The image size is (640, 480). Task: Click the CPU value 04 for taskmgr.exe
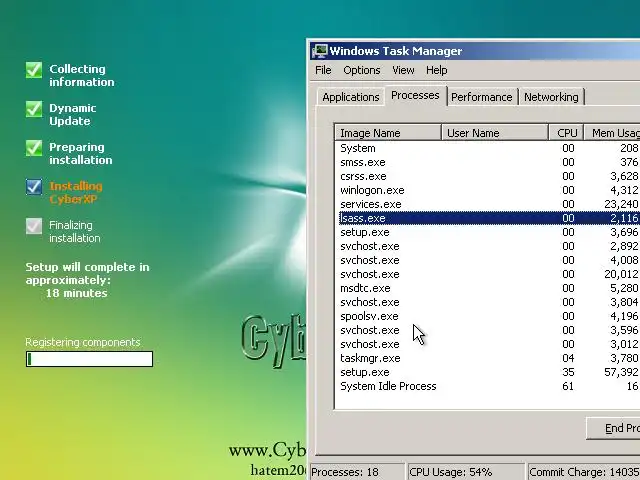coord(568,358)
